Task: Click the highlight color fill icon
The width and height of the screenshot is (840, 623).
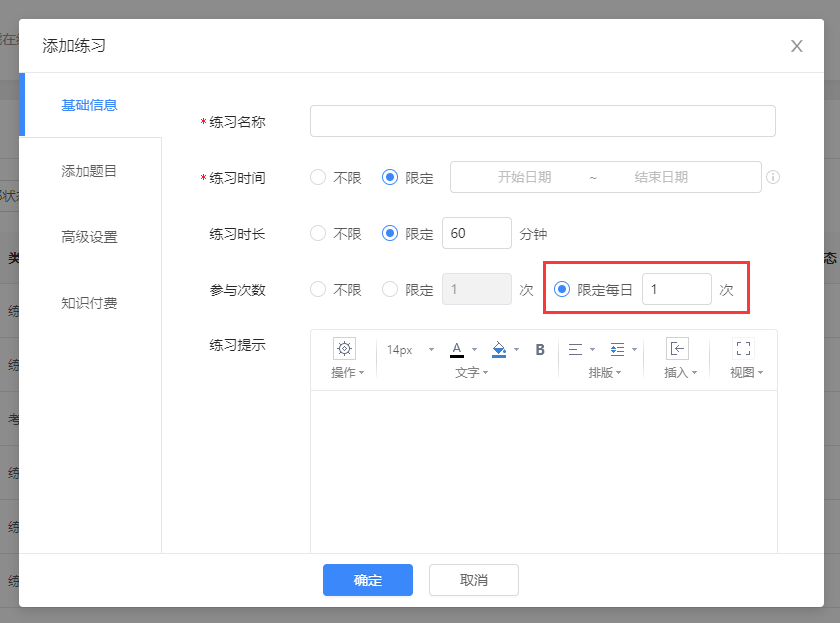Action: [500, 347]
